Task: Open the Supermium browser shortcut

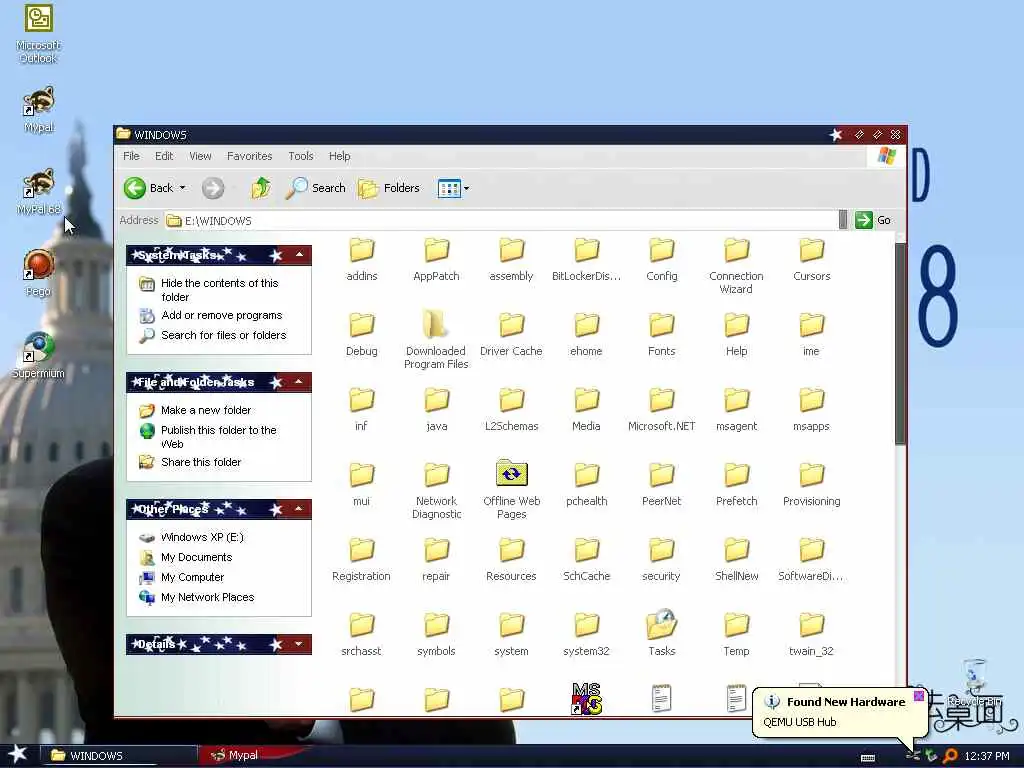Action: (39, 355)
